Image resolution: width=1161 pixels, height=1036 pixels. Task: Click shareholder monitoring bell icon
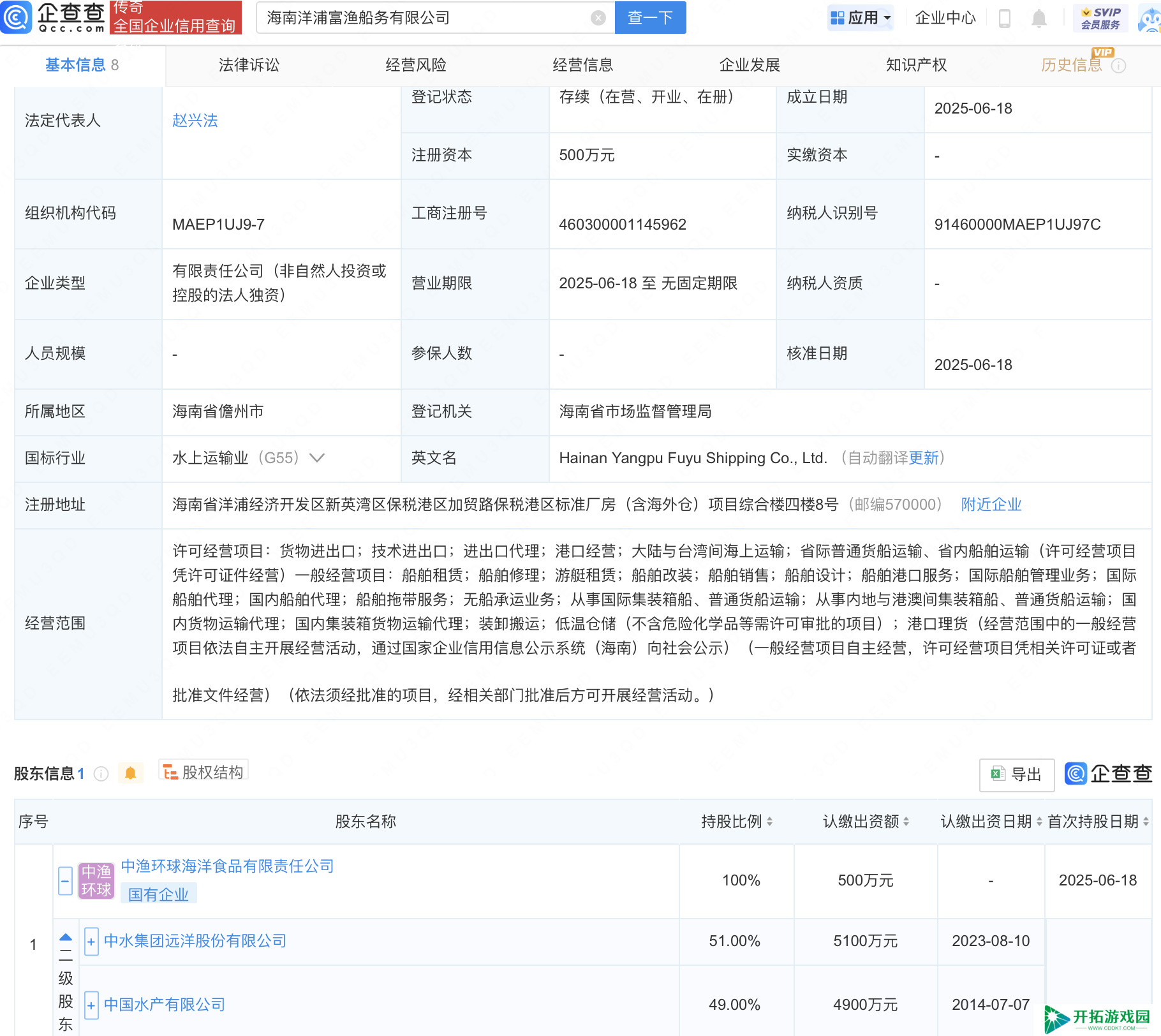tap(130, 773)
